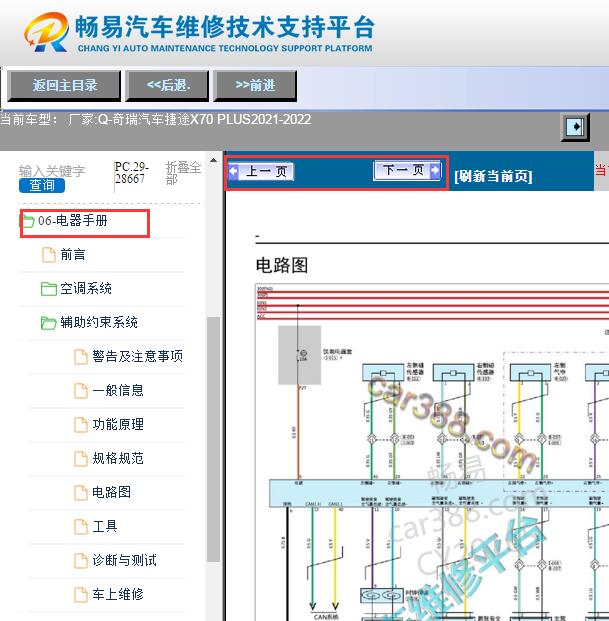
Task: Collapse the 辅助约束系统 folder icon
Action: point(49,323)
